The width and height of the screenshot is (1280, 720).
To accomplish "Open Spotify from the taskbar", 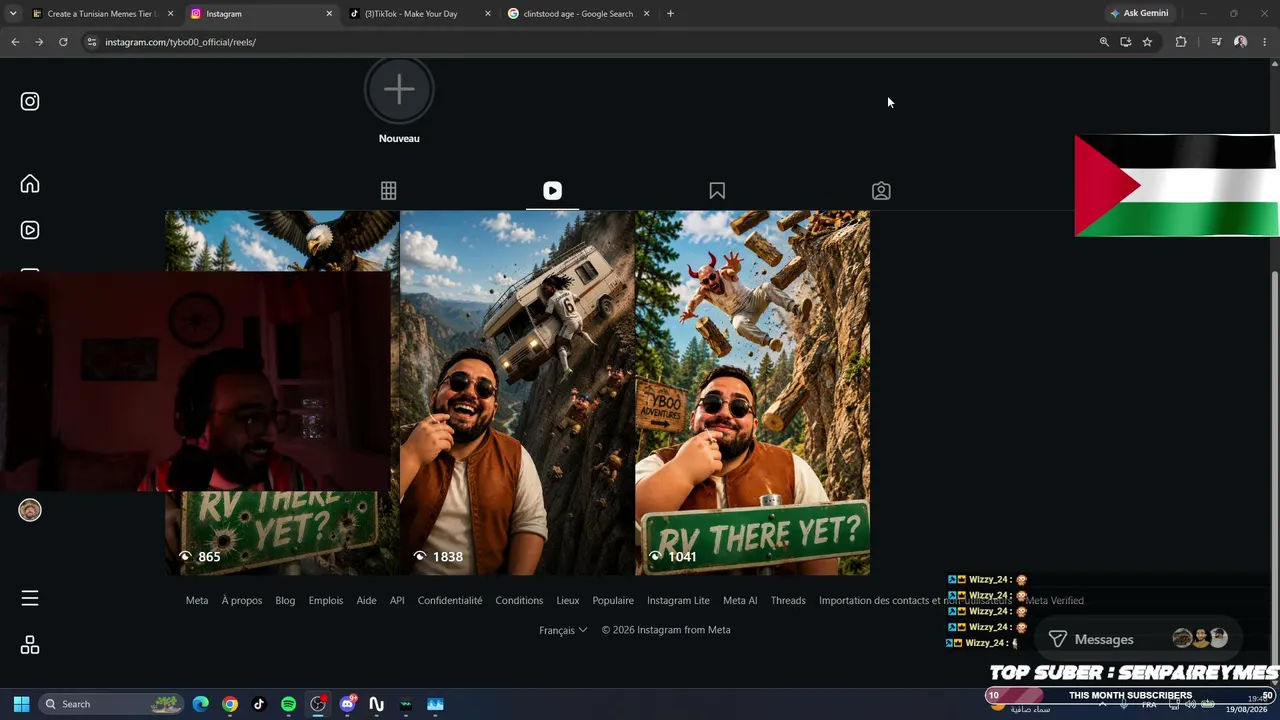I will pos(288,704).
